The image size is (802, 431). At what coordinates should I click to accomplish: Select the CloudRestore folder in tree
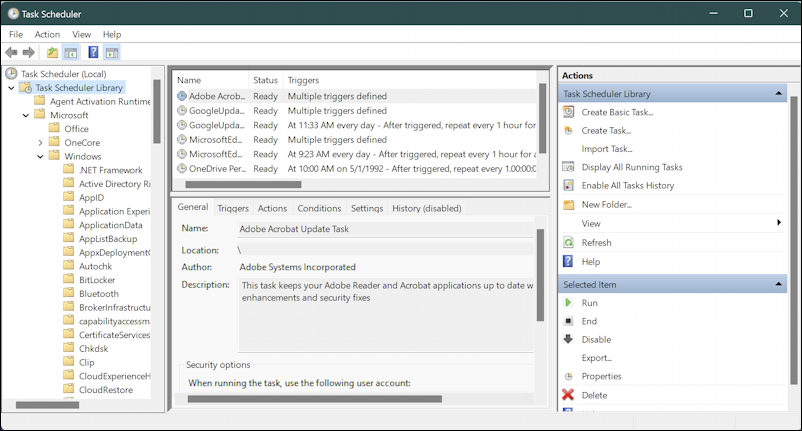pyautogui.click(x=106, y=390)
